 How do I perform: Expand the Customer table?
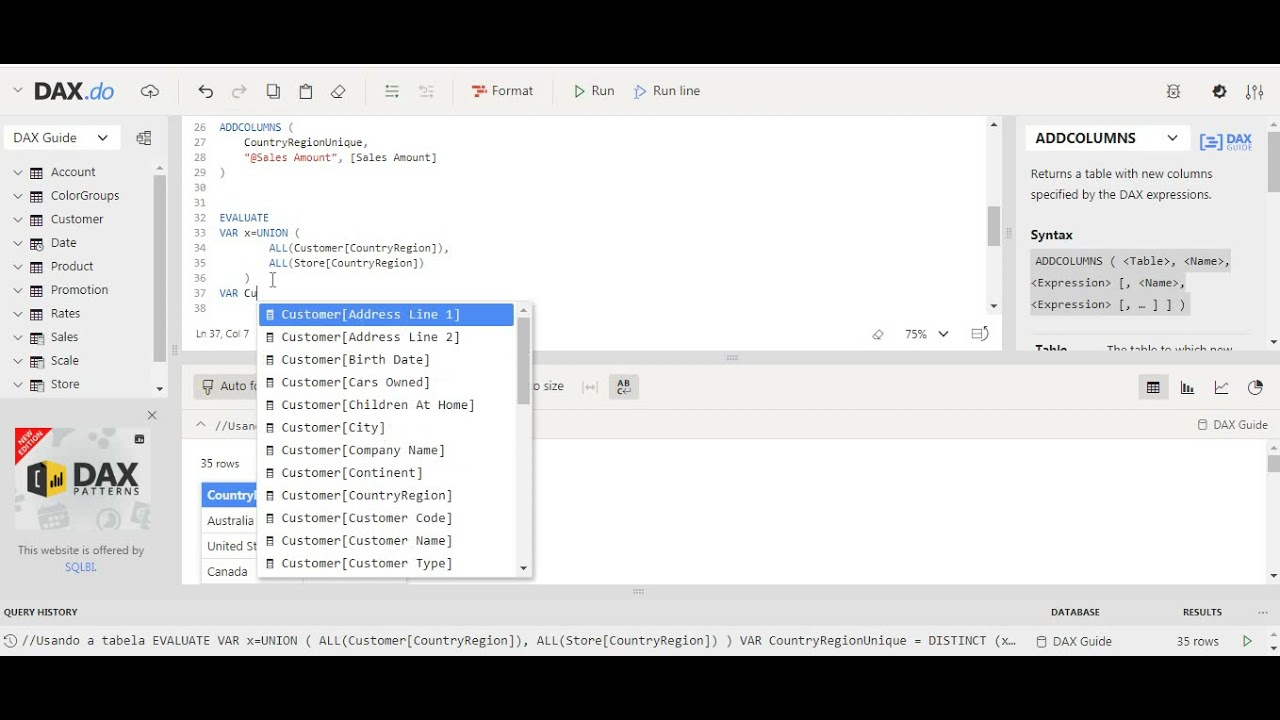click(17, 219)
